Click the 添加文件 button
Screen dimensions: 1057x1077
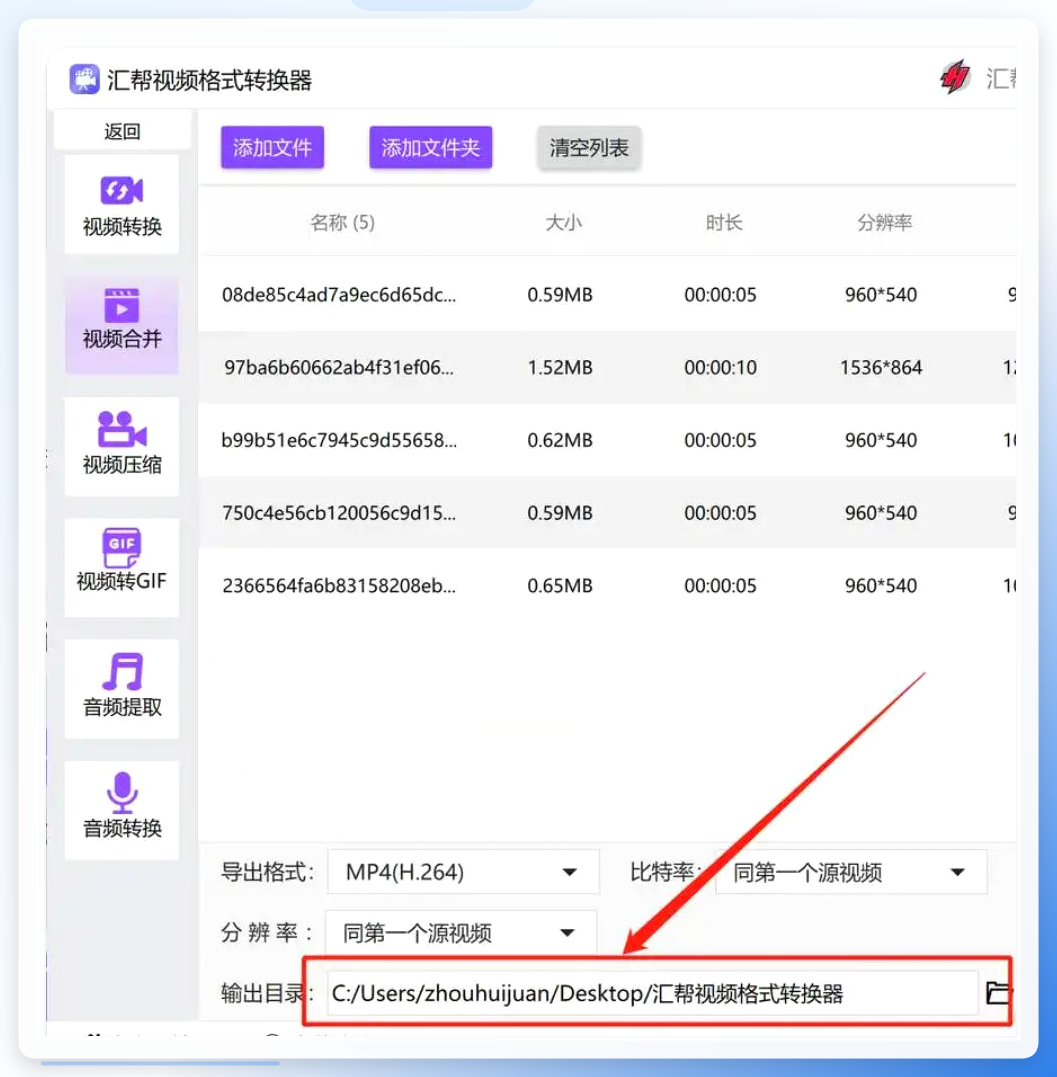pos(273,147)
